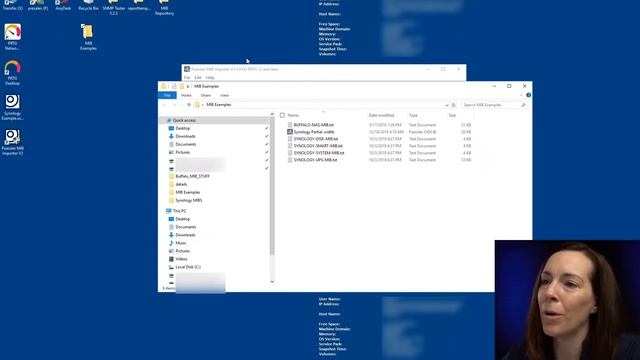Toggle the select-all checkbox beside Name header
Screen dimensions: 640x360
[x=282, y=116]
